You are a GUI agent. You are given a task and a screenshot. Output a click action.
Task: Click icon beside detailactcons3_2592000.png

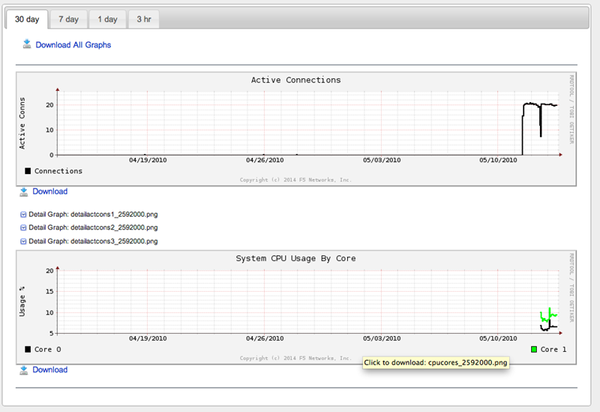click(23, 241)
